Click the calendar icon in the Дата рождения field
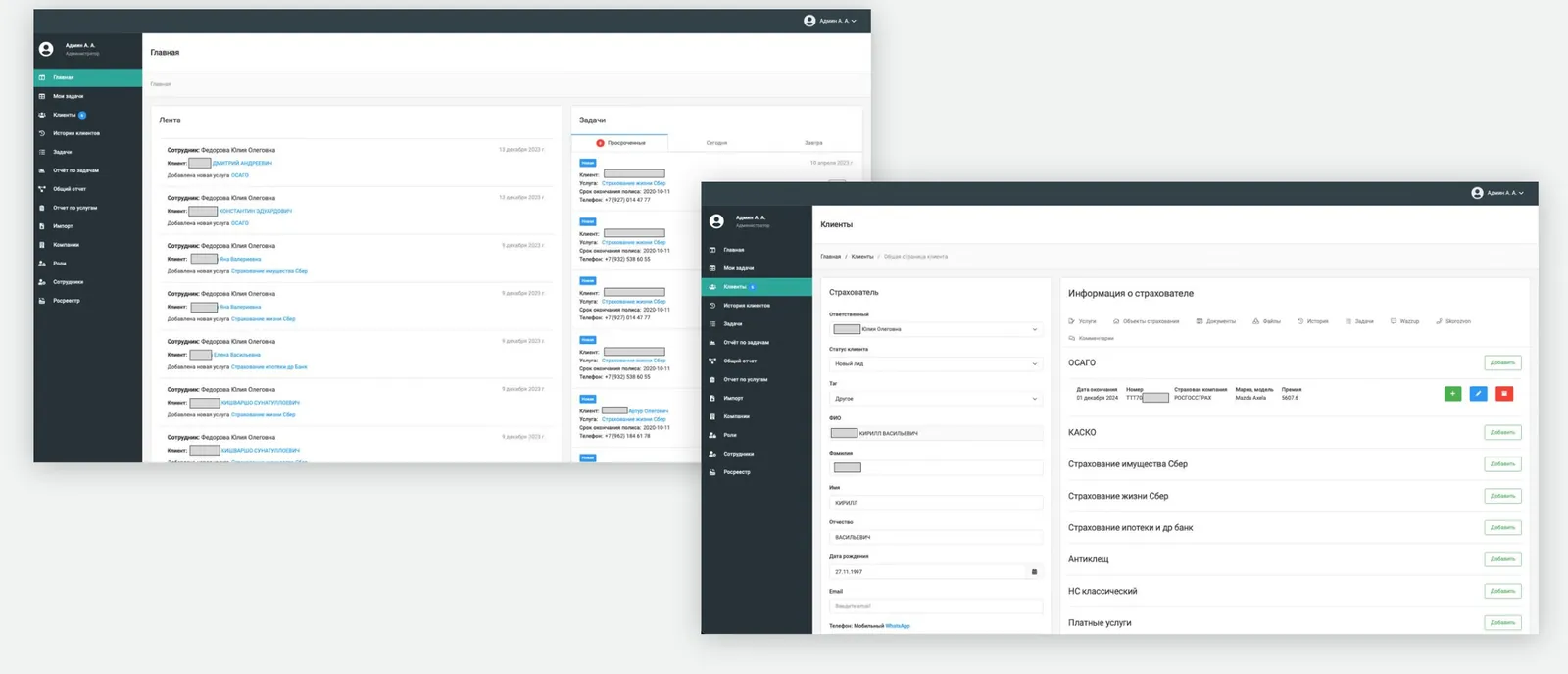This screenshot has height=674, width=1568. [x=1034, y=572]
